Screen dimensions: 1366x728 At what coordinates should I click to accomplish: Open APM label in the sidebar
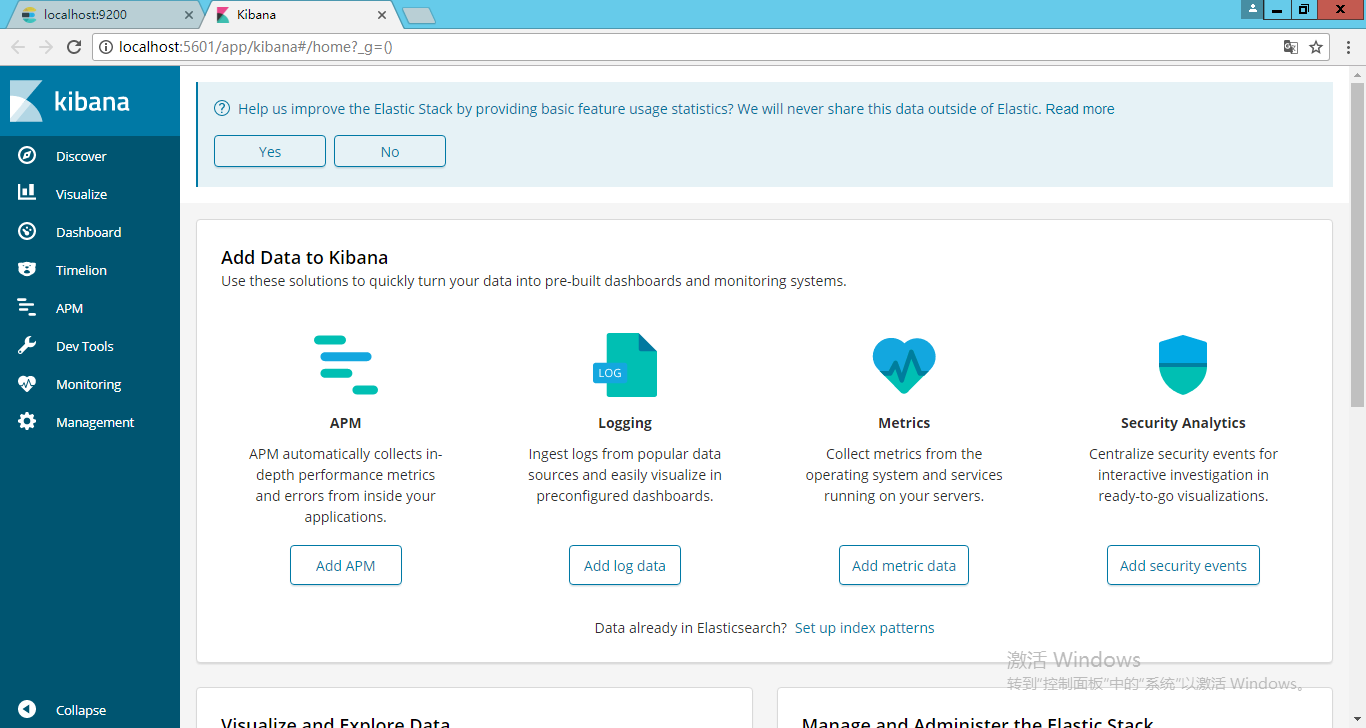69,308
